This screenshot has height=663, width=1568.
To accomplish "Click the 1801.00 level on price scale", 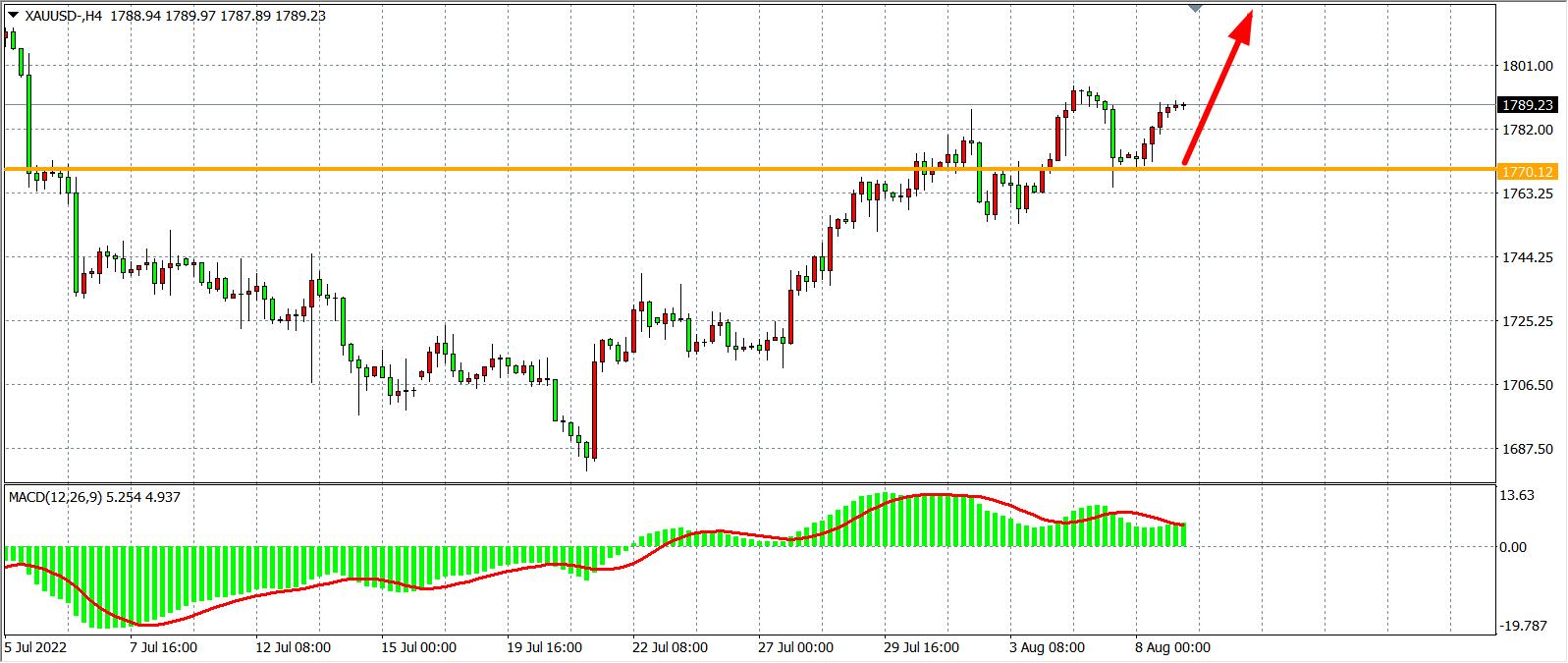I will (x=1527, y=66).
